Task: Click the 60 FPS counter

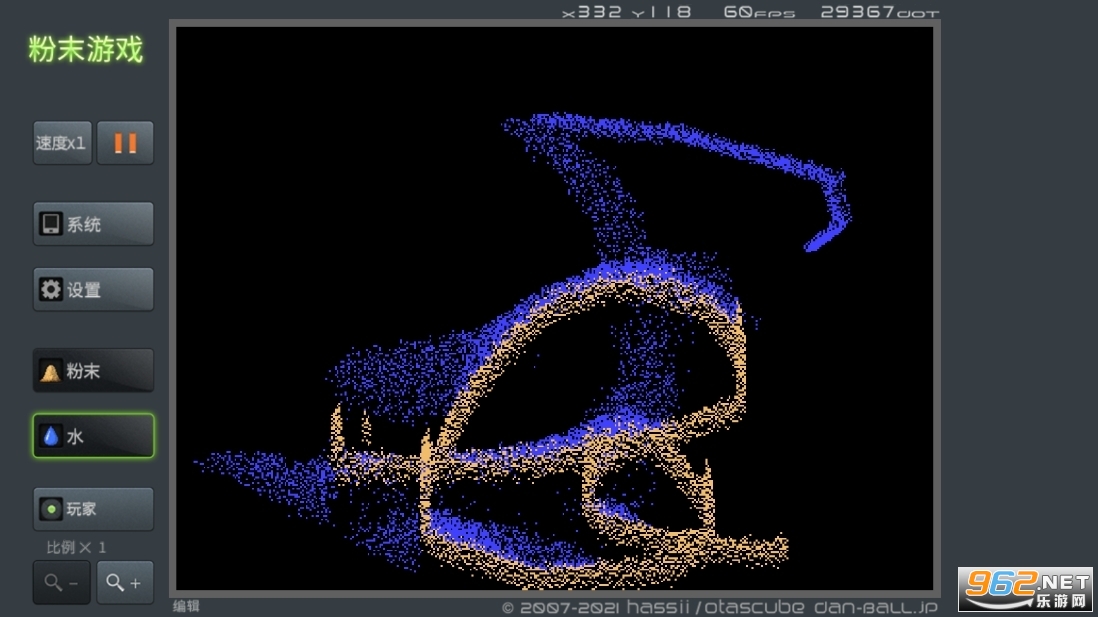Action: click(x=759, y=12)
